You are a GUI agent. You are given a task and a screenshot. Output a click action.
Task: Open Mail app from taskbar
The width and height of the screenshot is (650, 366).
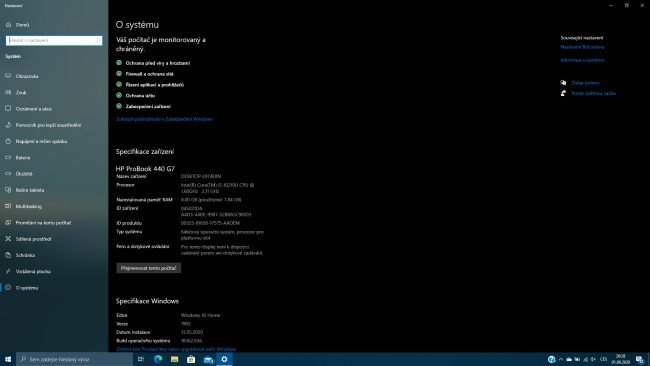[x=208, y=359]
